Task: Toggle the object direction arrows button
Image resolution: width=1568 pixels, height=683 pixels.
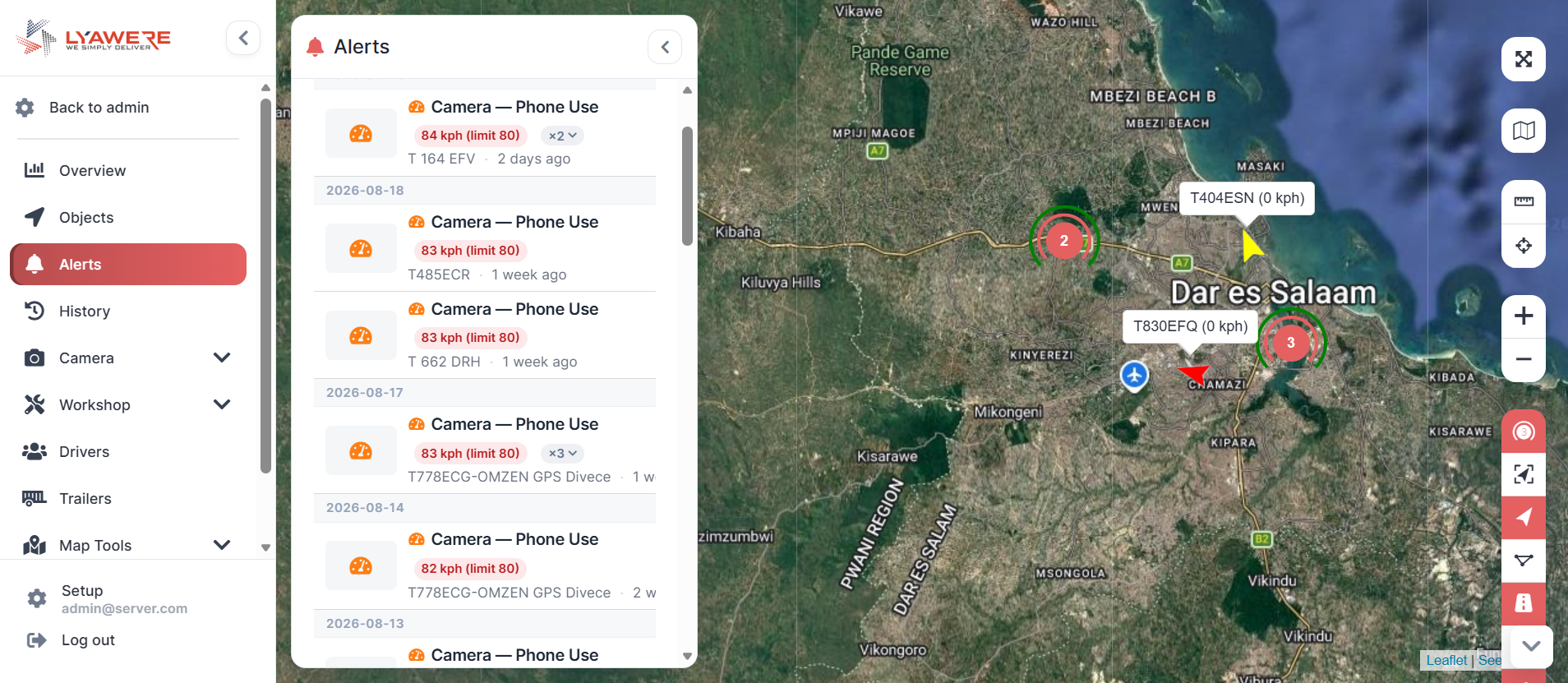Action: [1524, 517]
